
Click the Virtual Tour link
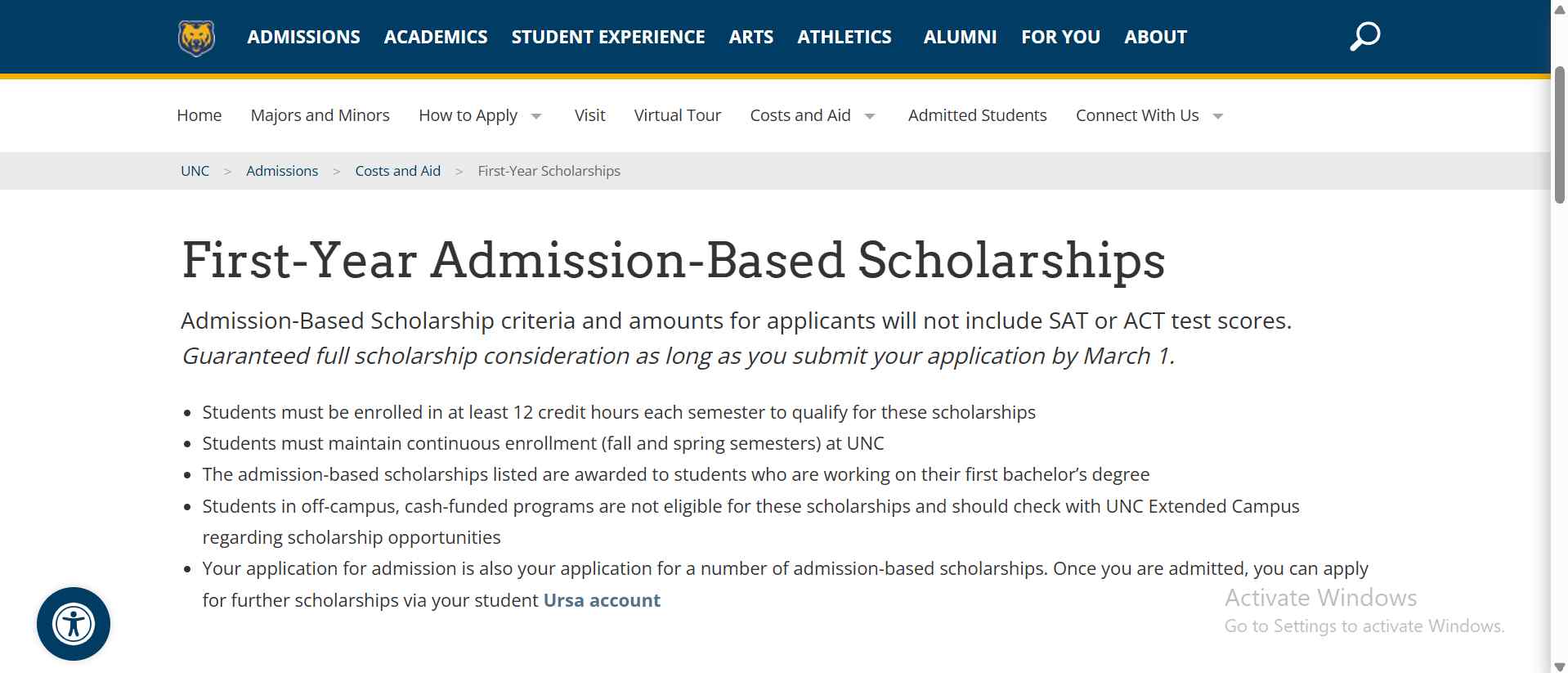point(677,115)
